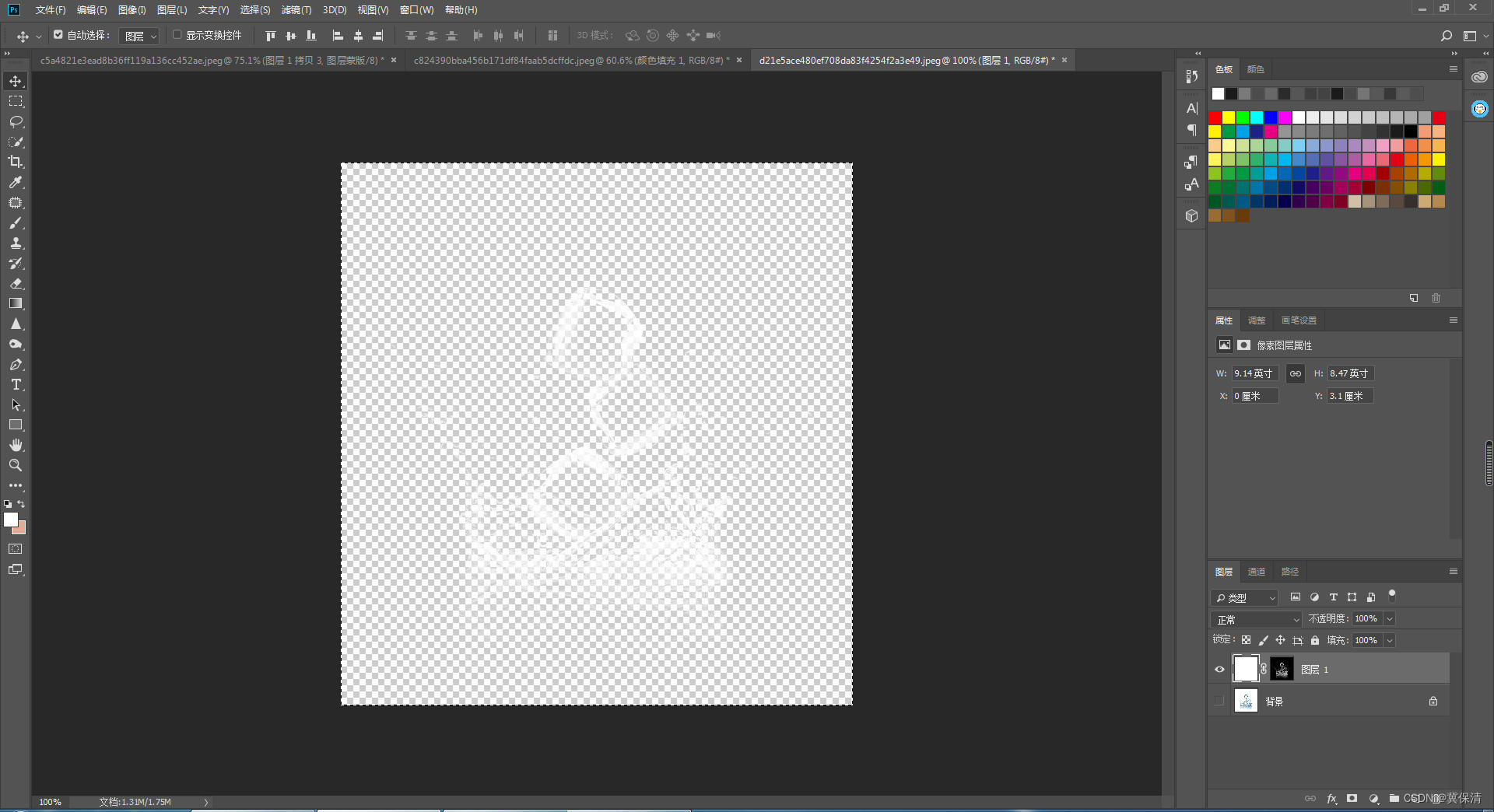
Task: Switch to the 通道 tab
Action: click(x=1257, y=572)
